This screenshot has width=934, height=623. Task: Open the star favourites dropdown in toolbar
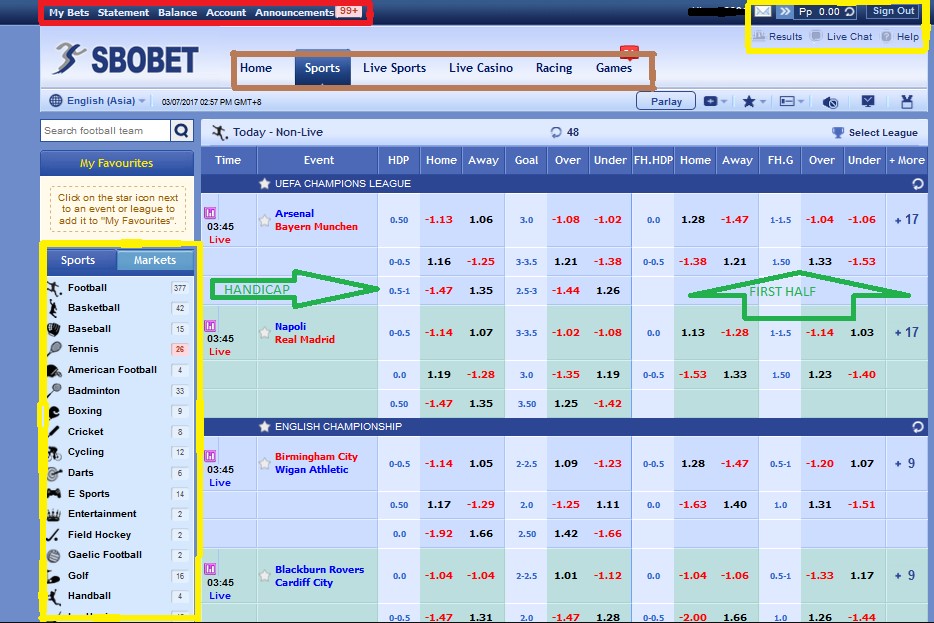(x=754, y=101)
